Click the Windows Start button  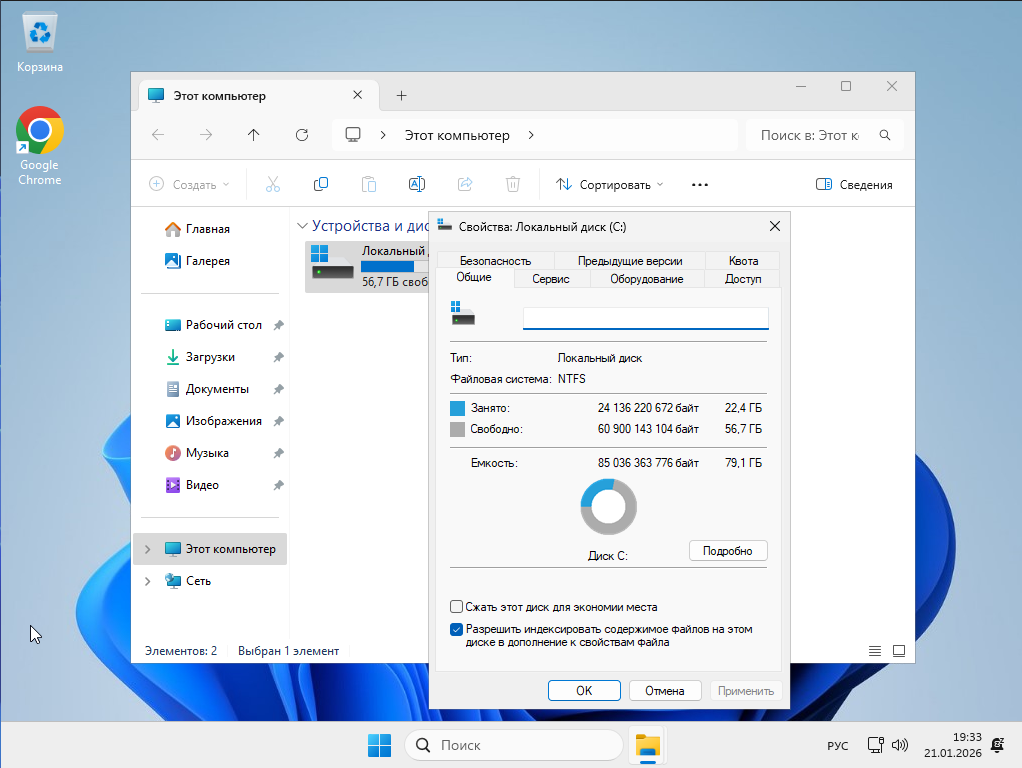click(379, 745)
